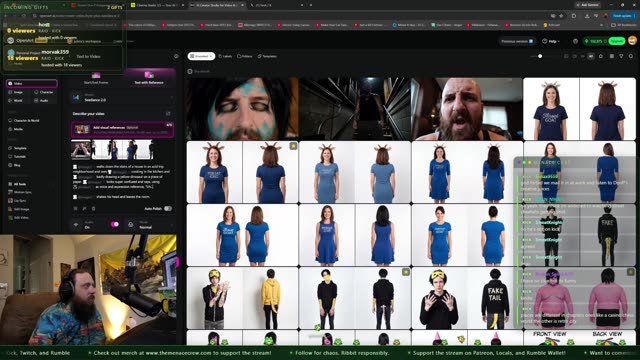
Task: Open the Seedance 2.0 model dropdown
Action: (x=122, y=98)
